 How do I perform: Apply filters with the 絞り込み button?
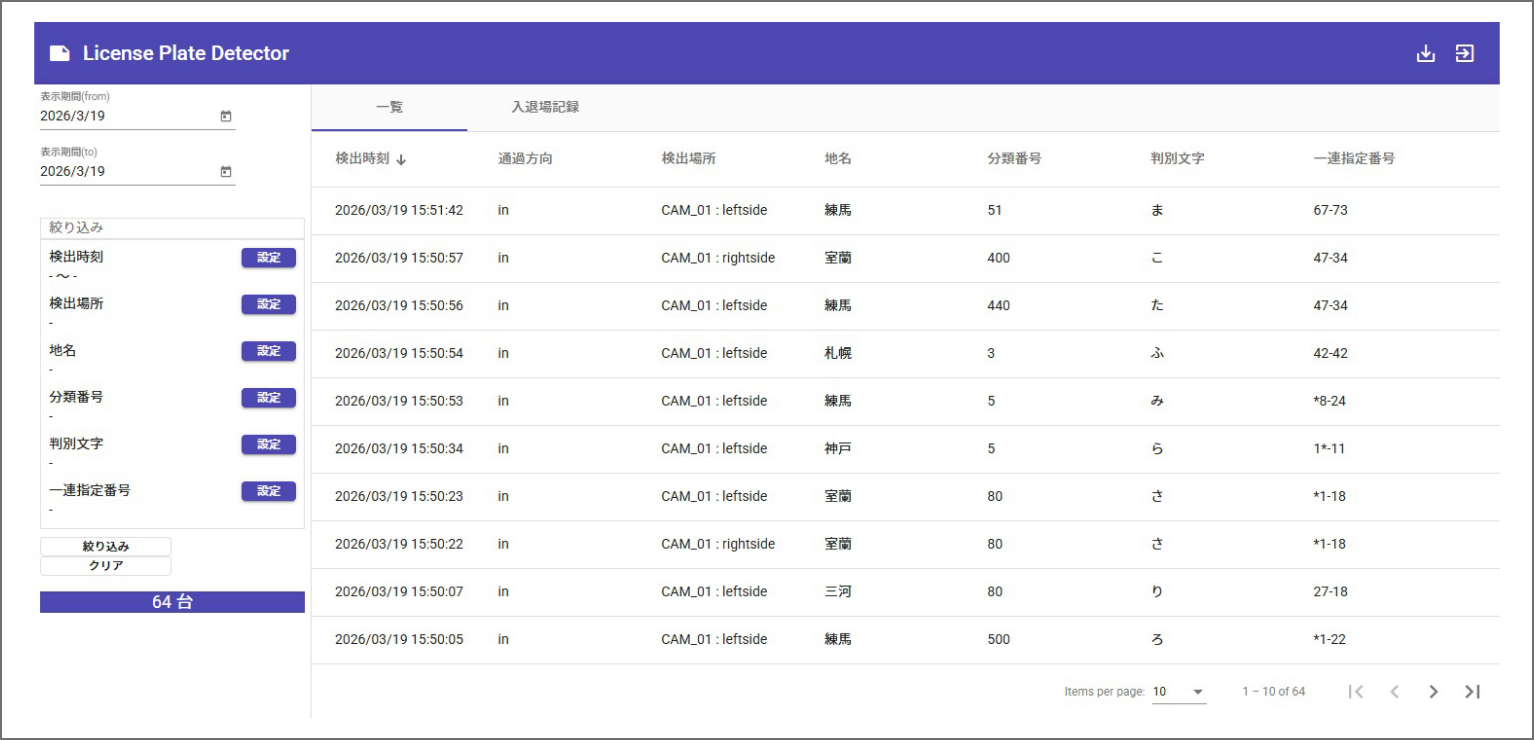(106, 547)
